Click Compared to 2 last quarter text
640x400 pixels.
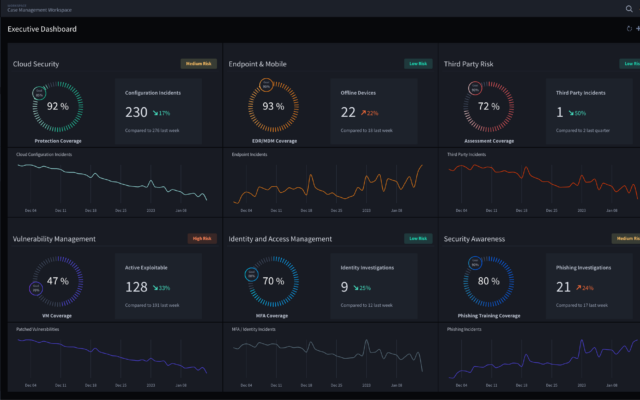[583, 131]
